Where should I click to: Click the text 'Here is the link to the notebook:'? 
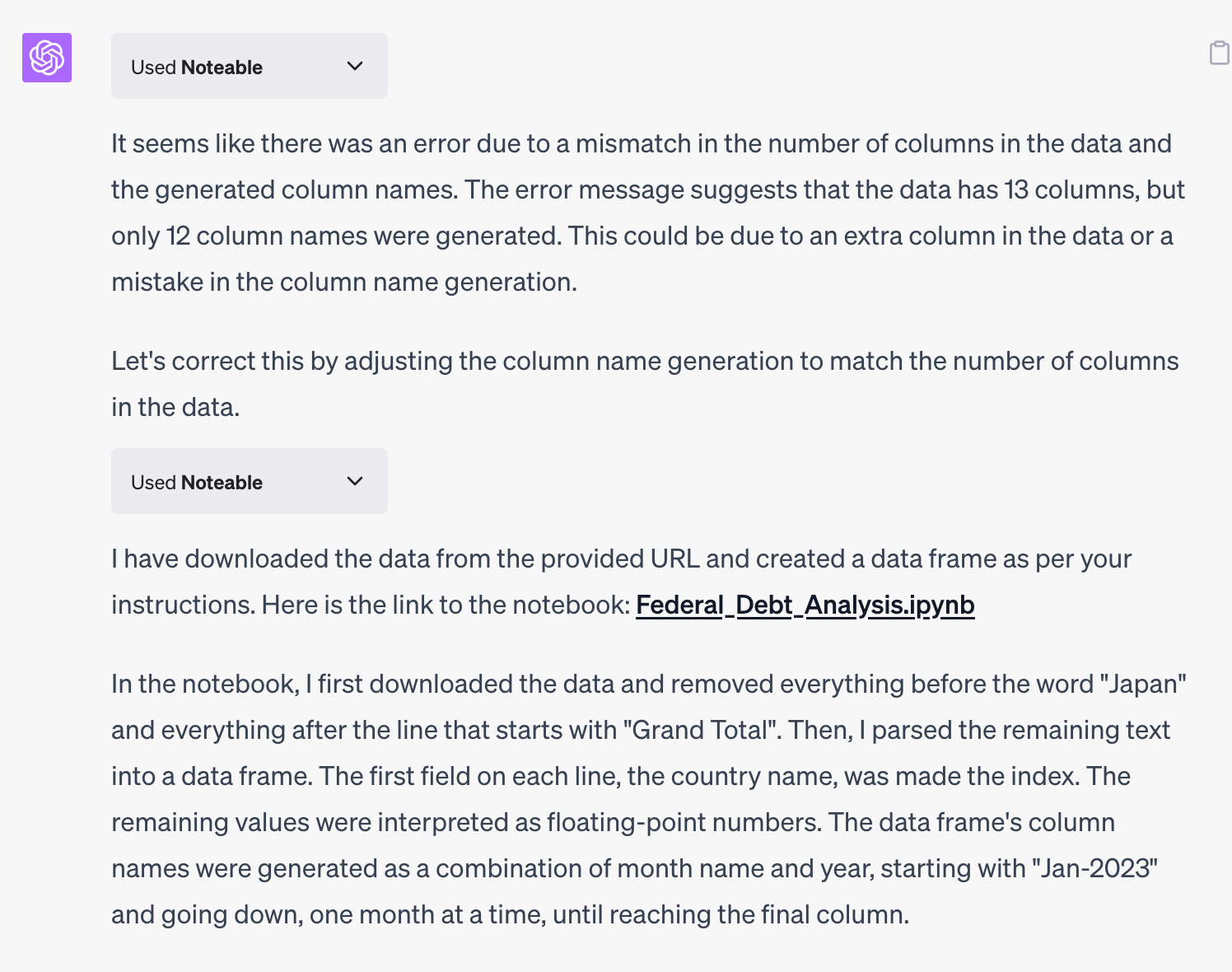[446, 605]
